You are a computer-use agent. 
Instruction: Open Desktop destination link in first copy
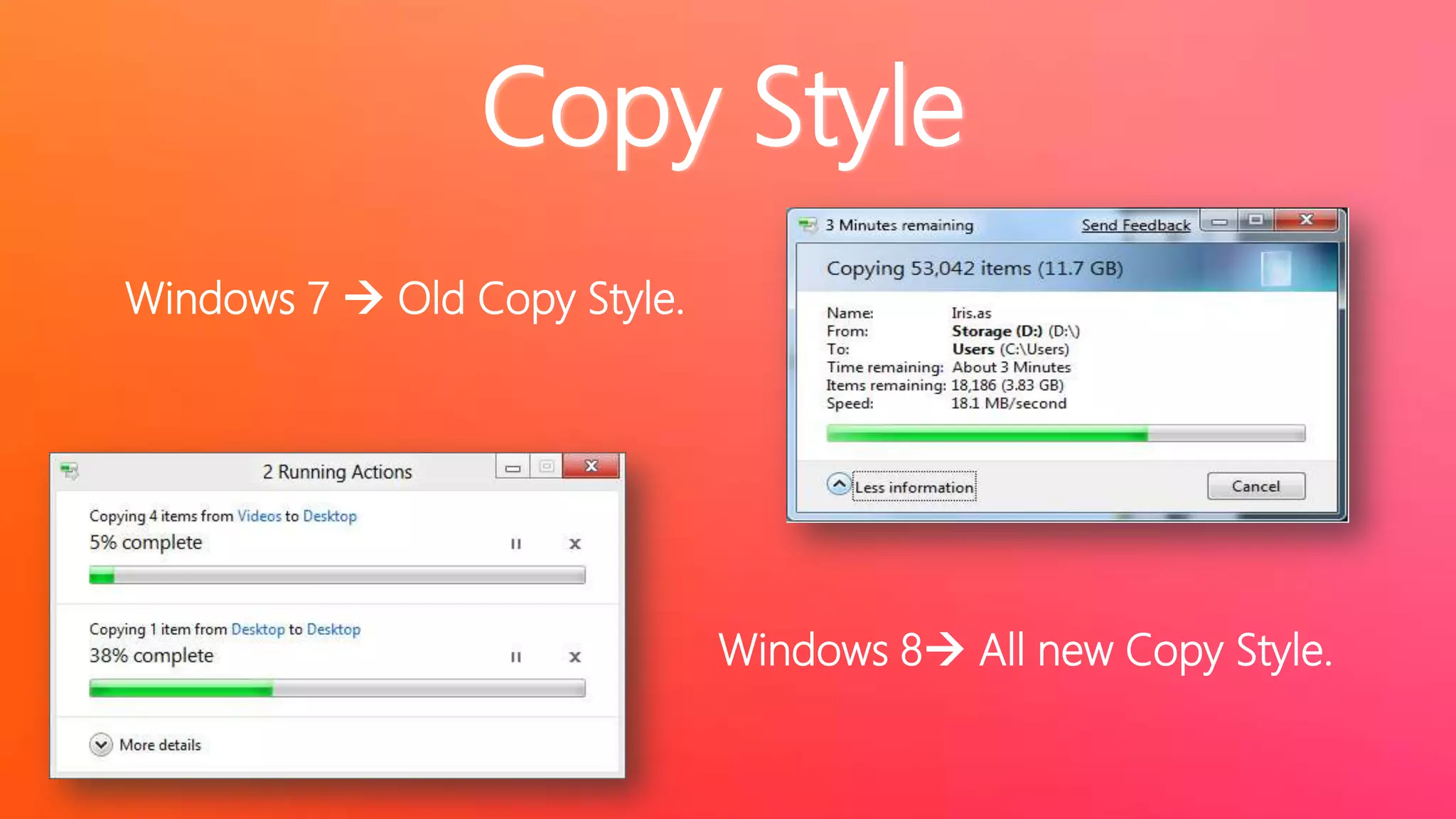point(330,516)
